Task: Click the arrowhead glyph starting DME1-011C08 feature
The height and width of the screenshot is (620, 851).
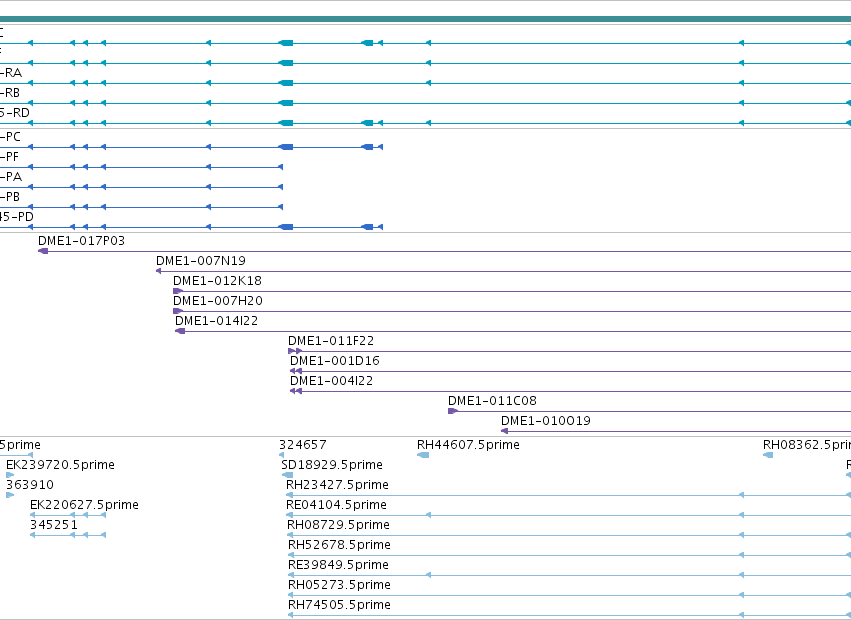Action: coord(453,411)
